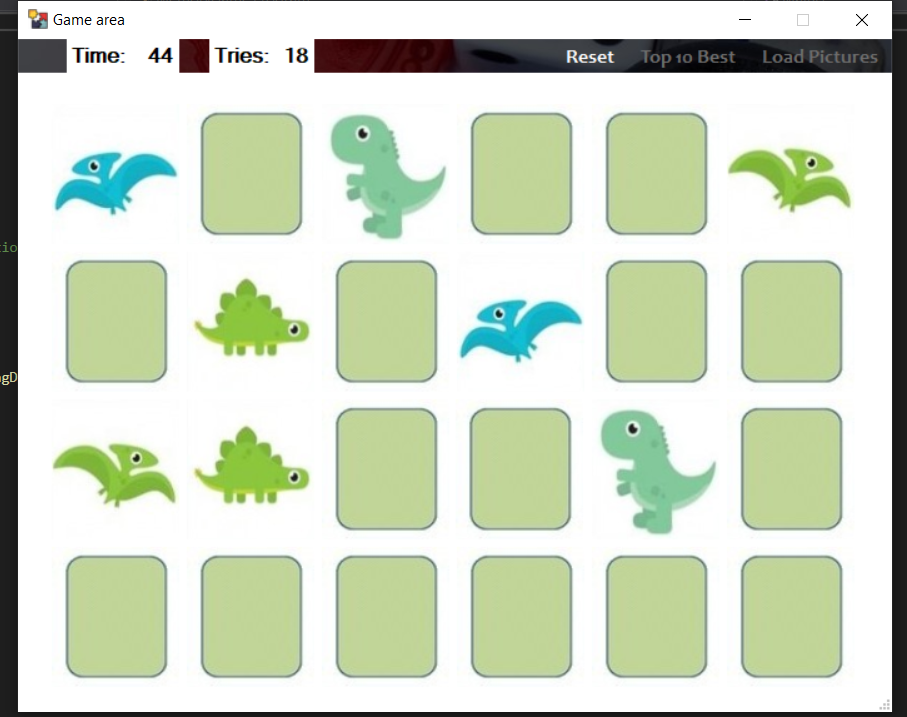Select the green T-rex in the top row

(386, 175)
